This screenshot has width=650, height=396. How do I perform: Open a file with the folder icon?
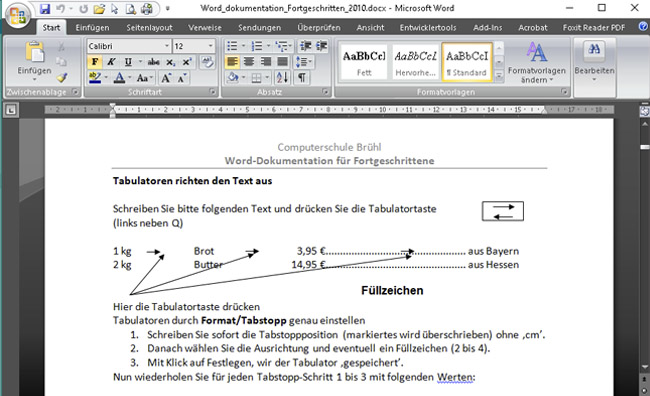(99, 9)
